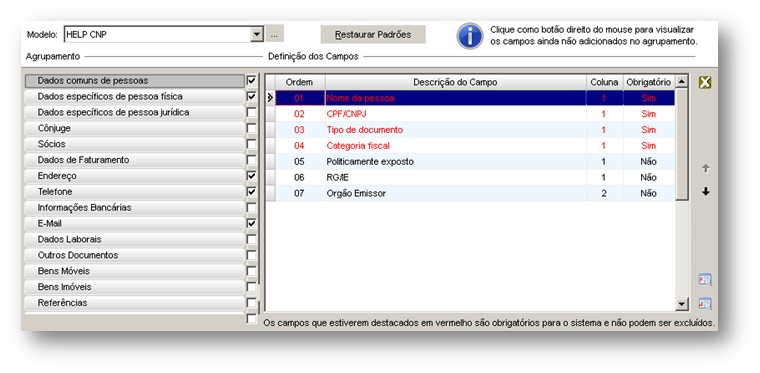
Task: Select the Nome da pessoa field row
Action: coord(475,98)
